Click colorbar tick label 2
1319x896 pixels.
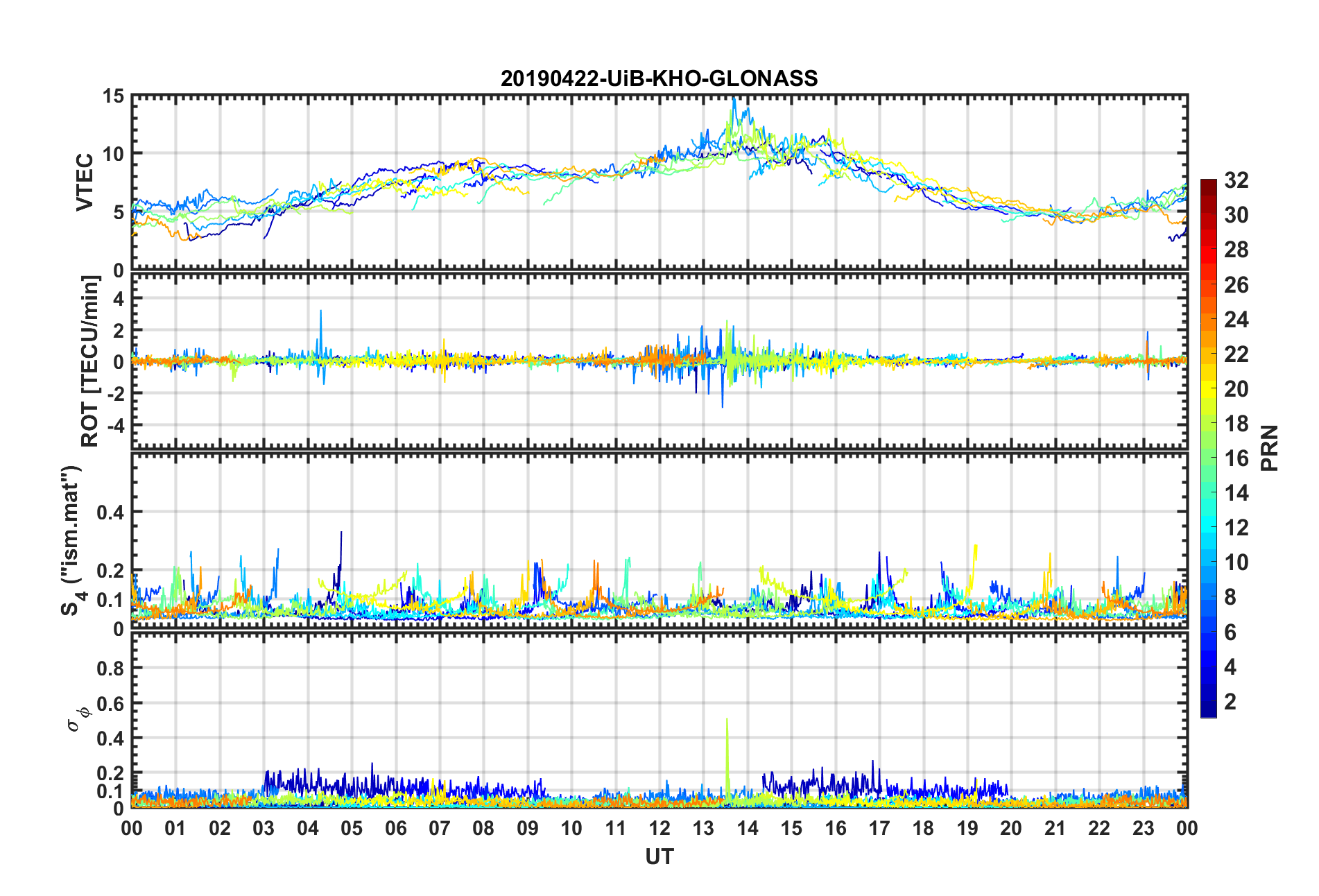[1230, 702]
